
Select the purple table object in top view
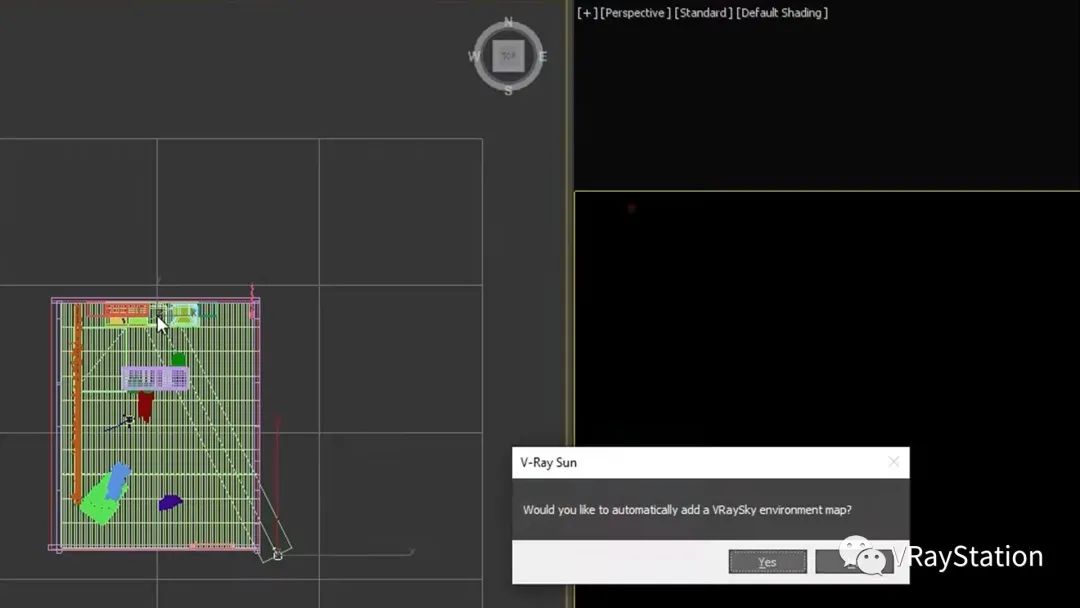[156, 378]
